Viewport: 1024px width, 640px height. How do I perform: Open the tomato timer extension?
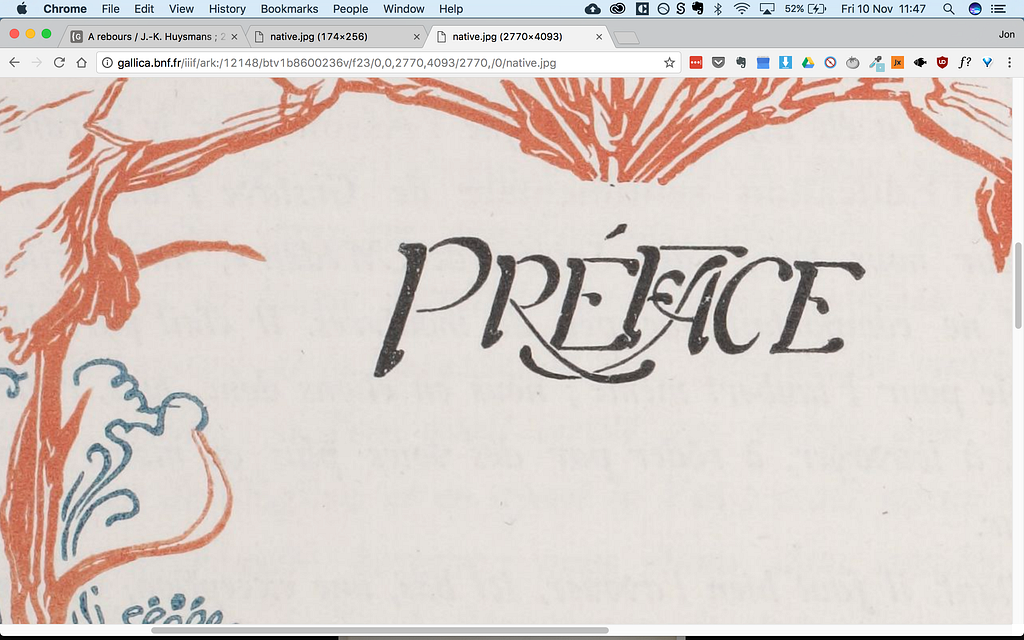(852, 63)
